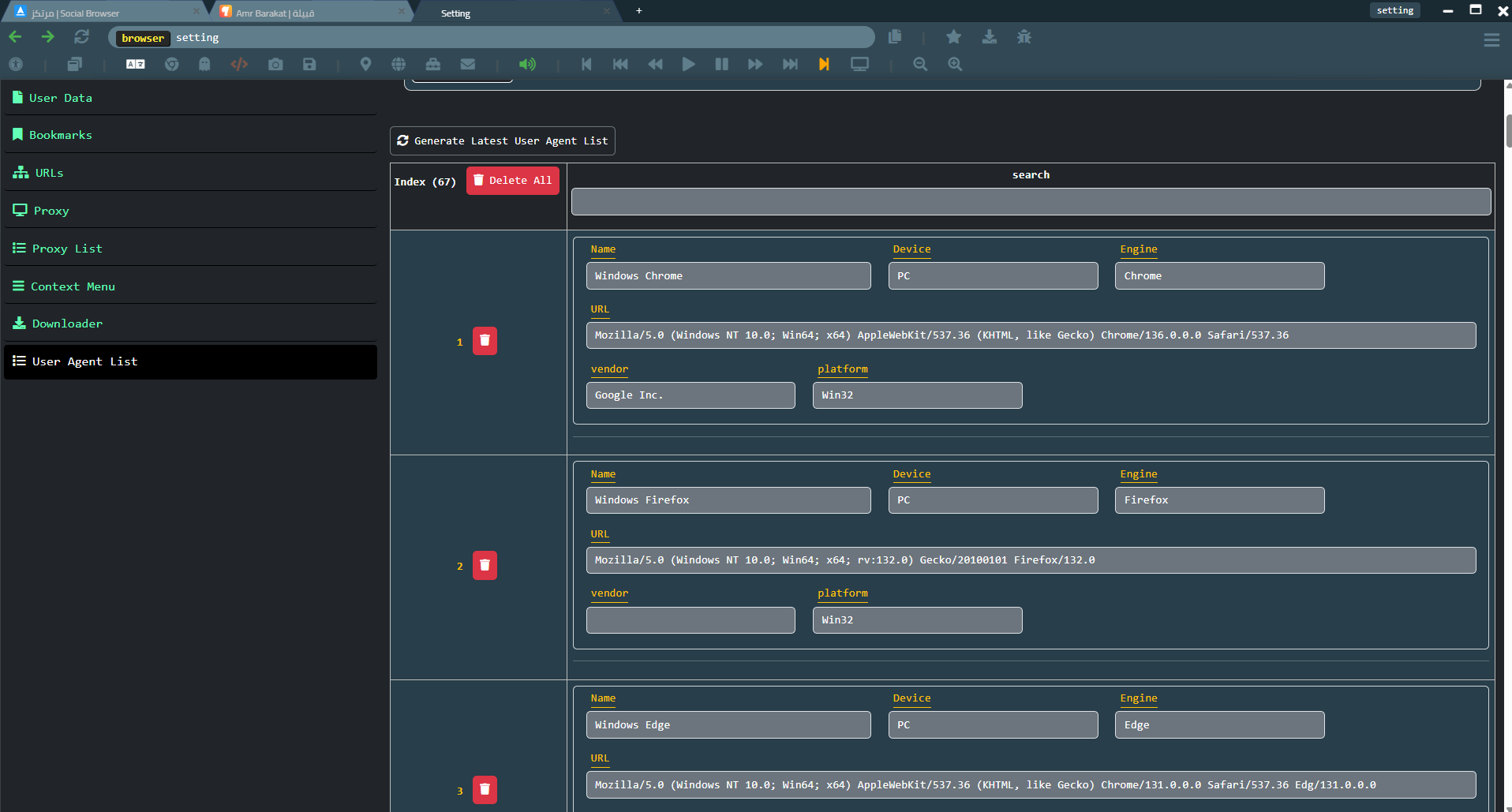Viewport: 1512px width, 812px height.
Task: Click Generate Latest User Agent List
Action: click(503, 141)
